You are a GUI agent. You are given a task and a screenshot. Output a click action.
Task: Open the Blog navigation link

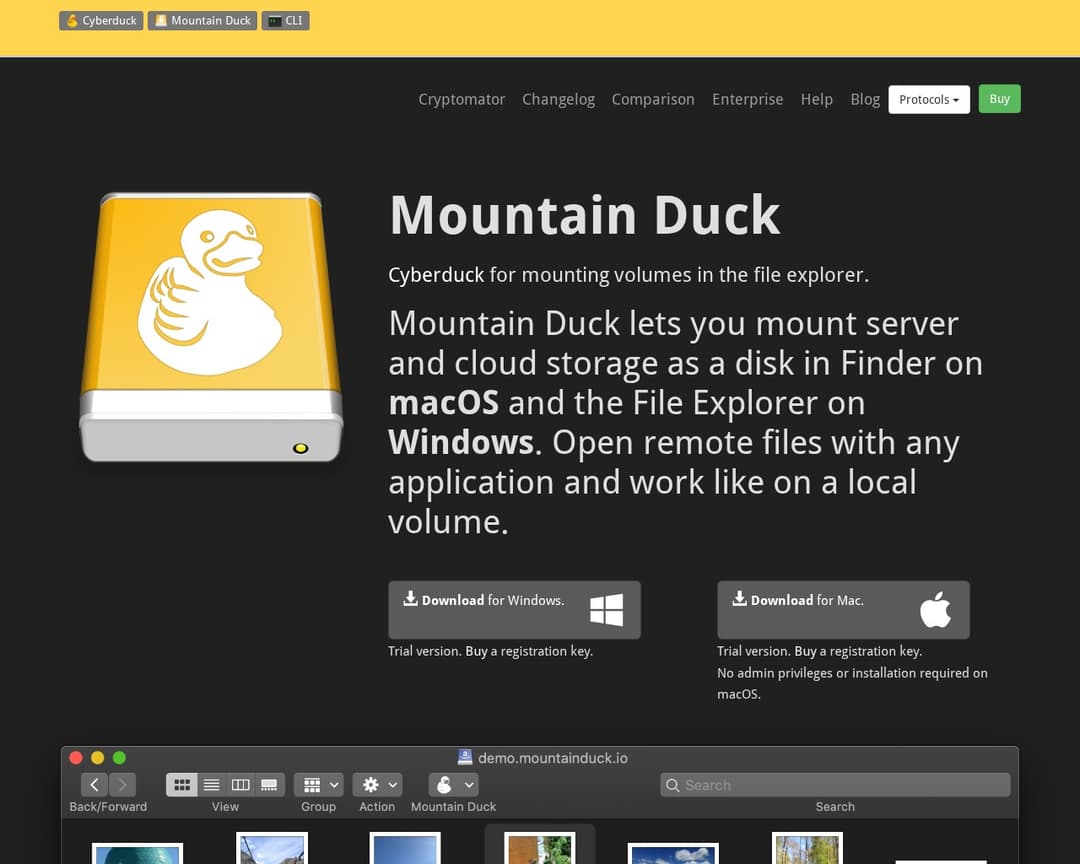865,99
